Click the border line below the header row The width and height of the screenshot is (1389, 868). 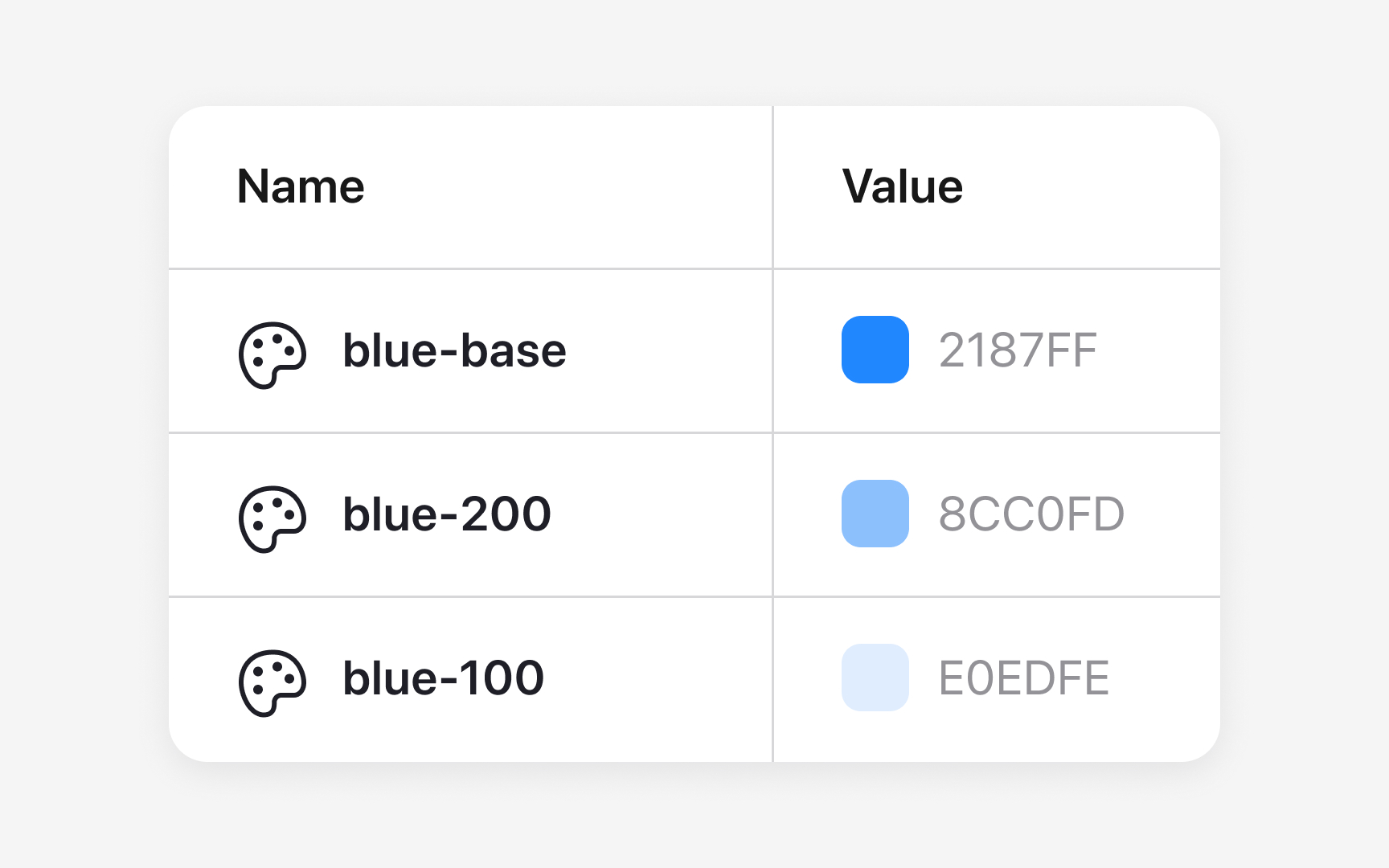coord(482,268)
